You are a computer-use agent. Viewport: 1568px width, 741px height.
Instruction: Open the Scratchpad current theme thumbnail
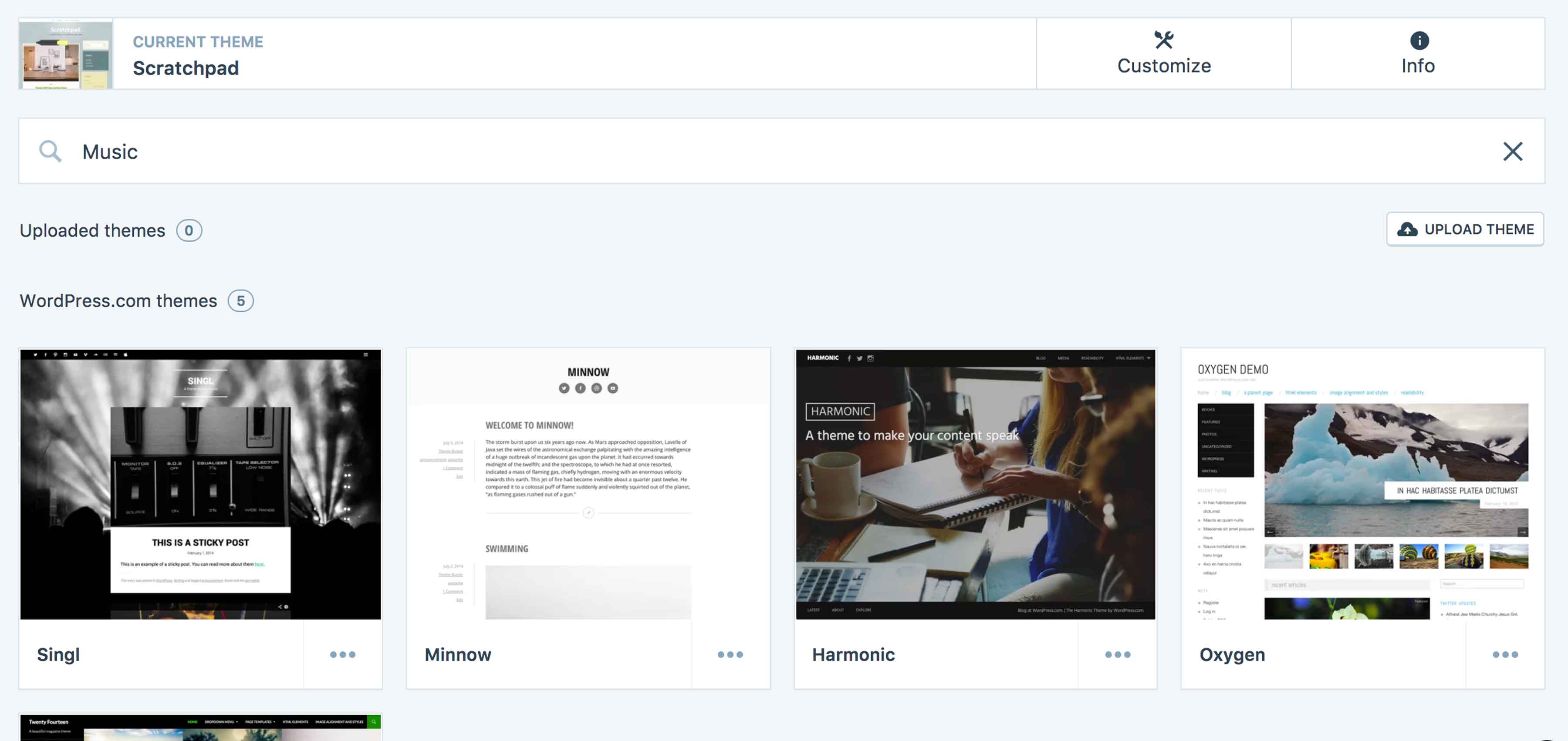click(x=66, y=54)
